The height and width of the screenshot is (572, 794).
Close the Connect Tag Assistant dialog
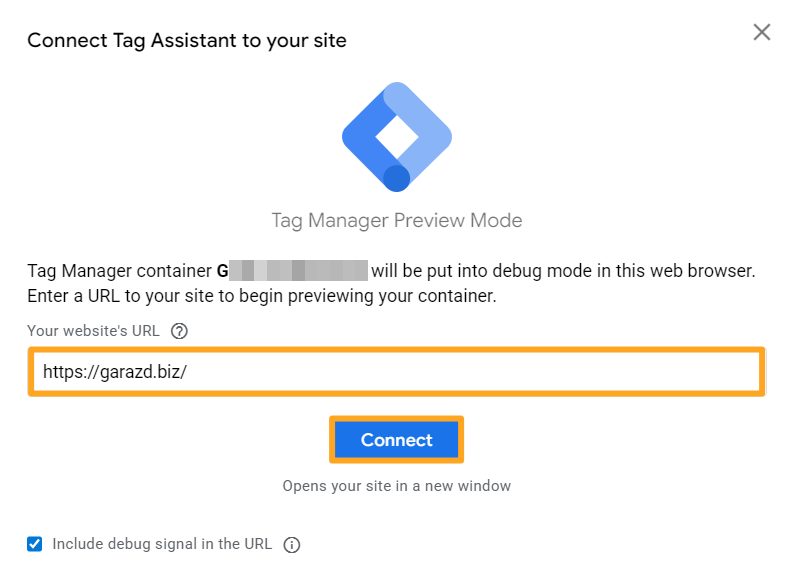(x=762, y=32)
